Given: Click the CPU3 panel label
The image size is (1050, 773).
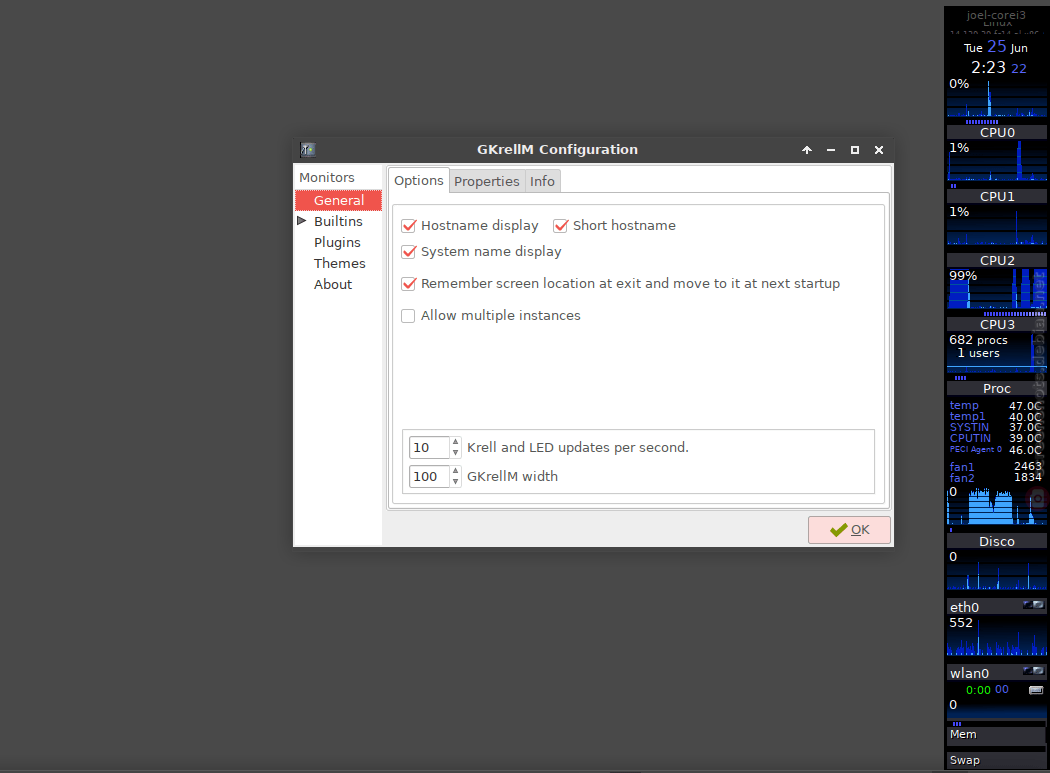Looking at the screenshot, I should (x=997, y=324).
